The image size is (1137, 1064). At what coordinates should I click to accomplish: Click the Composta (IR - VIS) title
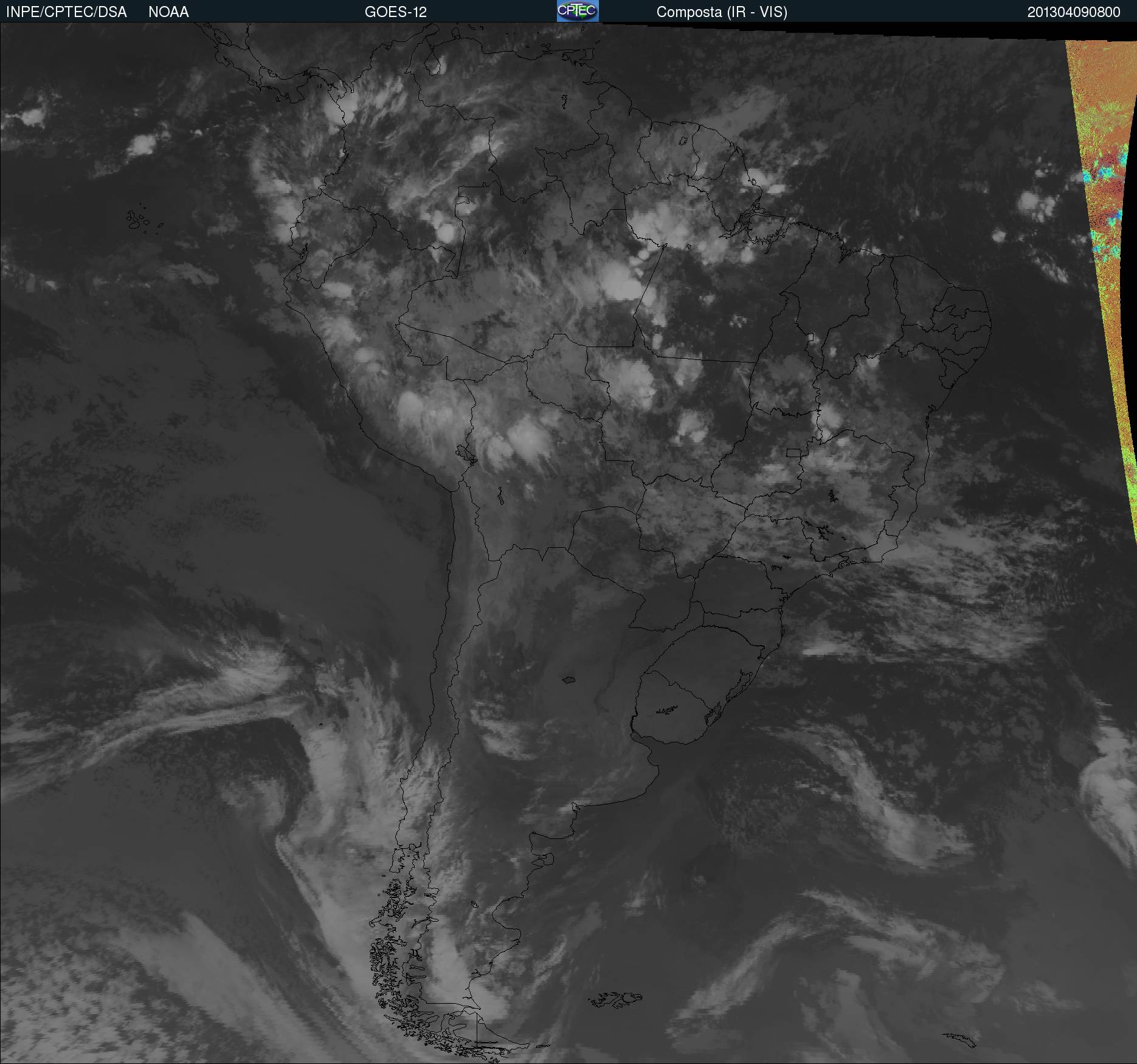click(722, 12)
